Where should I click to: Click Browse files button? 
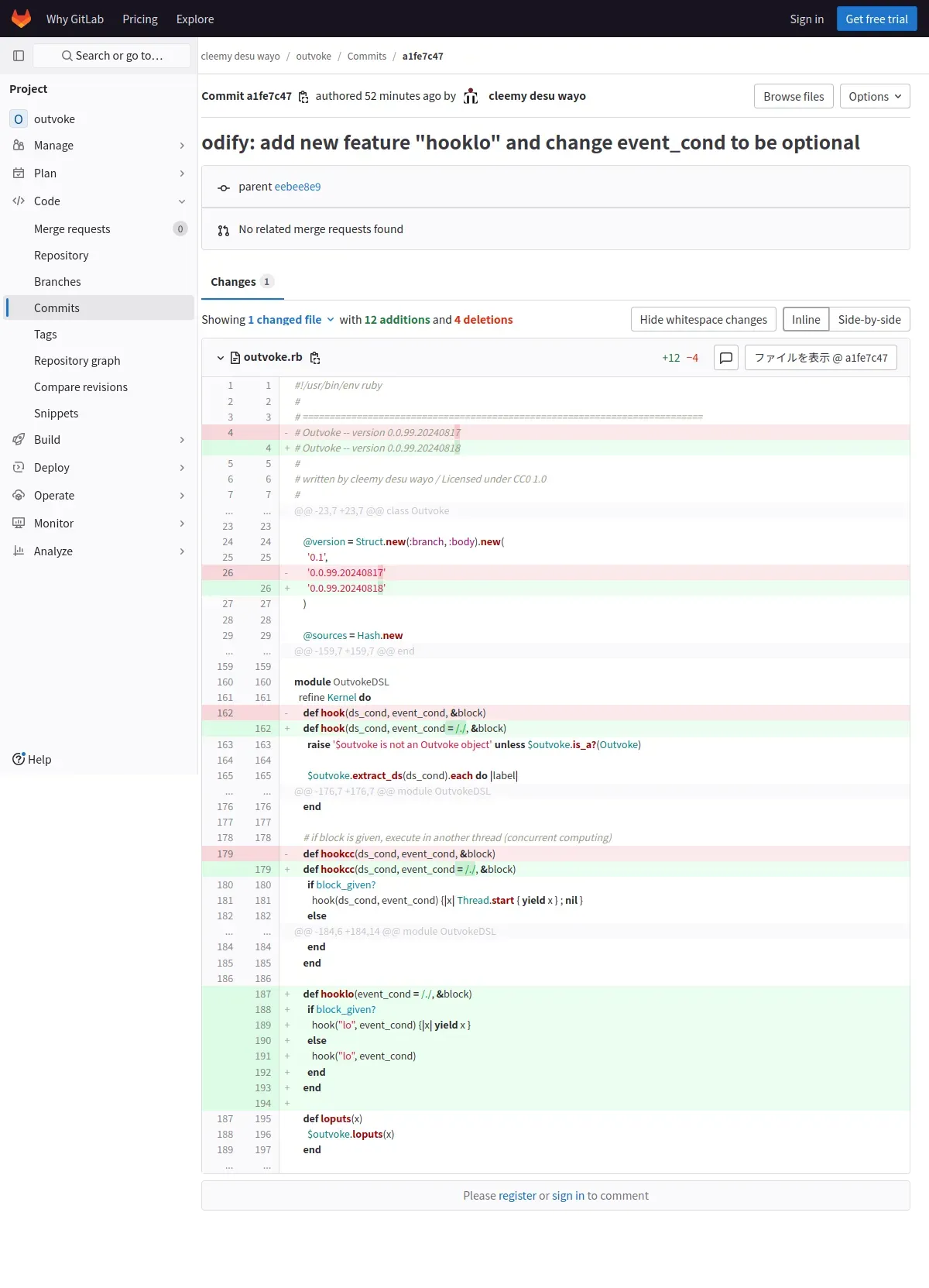794,96
